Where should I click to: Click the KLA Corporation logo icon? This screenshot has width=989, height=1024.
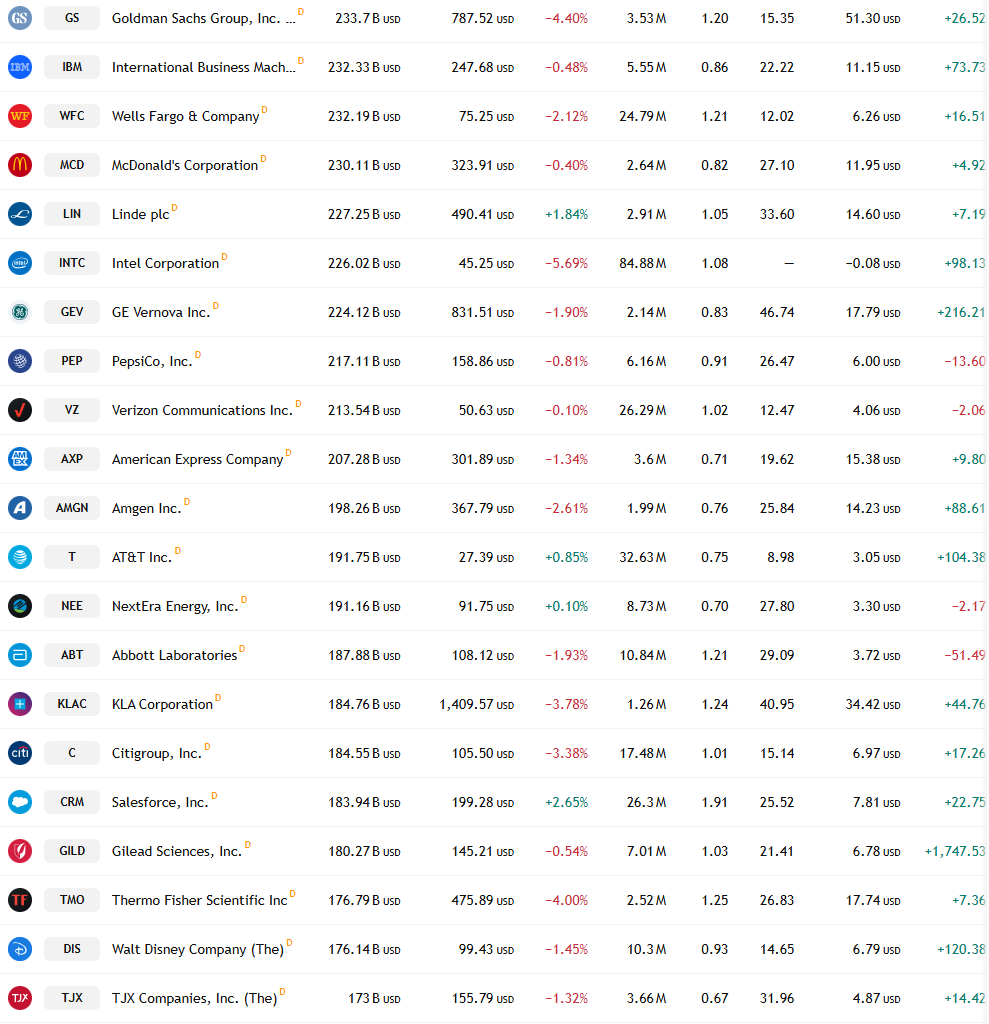point(20,704)
